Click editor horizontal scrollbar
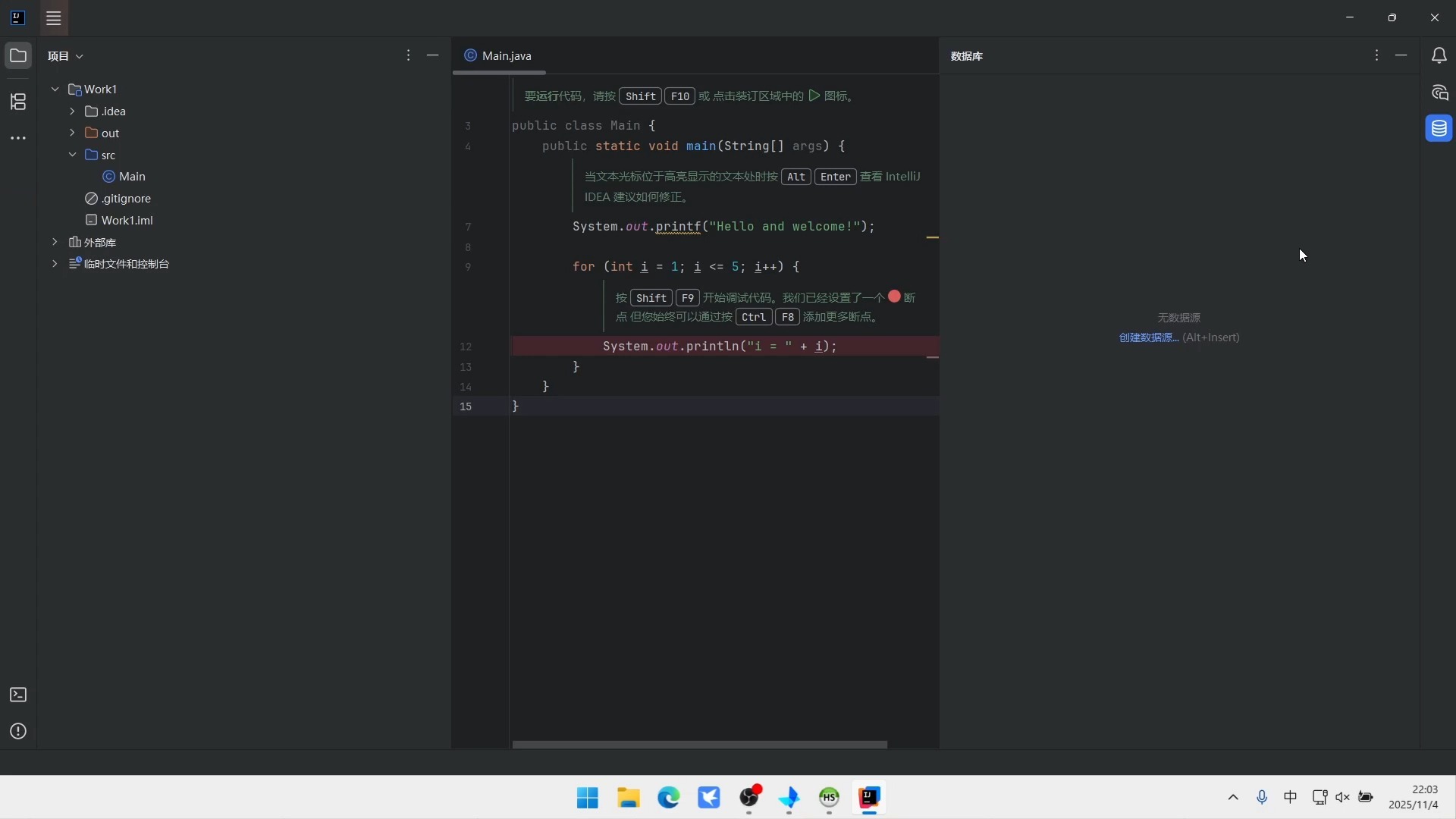 tap(699, 745)
